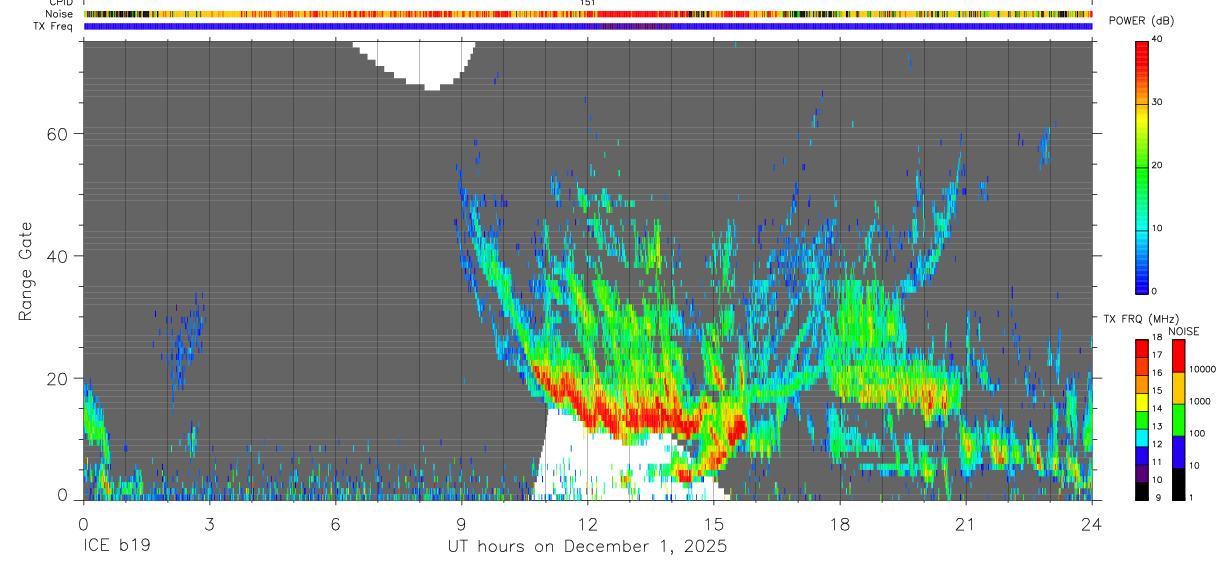Click the 24 tick on UT hours axis
The height and width of the screenshot is (567, 1228).
coord(1092,523)
